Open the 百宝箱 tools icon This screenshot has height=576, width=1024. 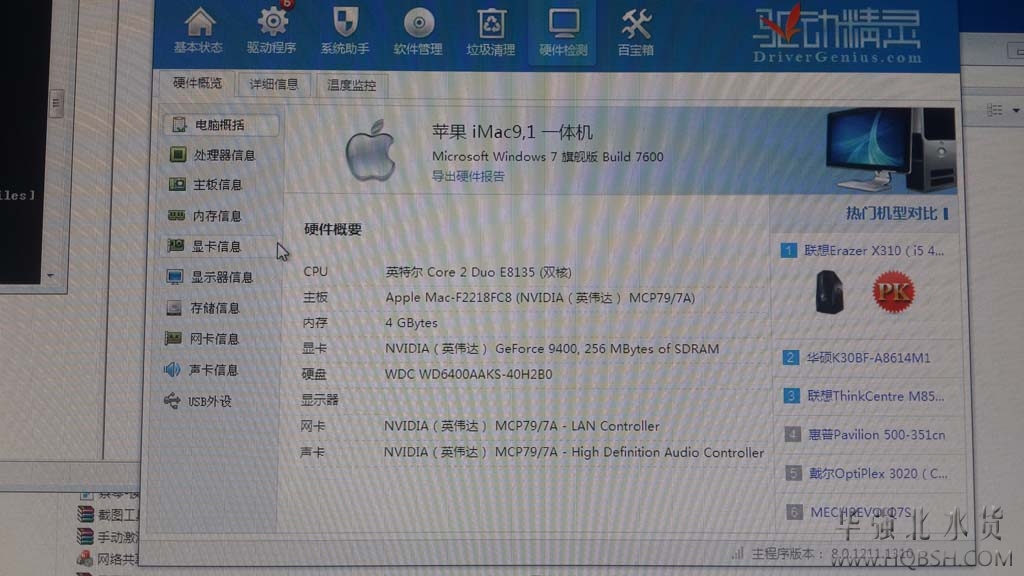tap(635, 32)
